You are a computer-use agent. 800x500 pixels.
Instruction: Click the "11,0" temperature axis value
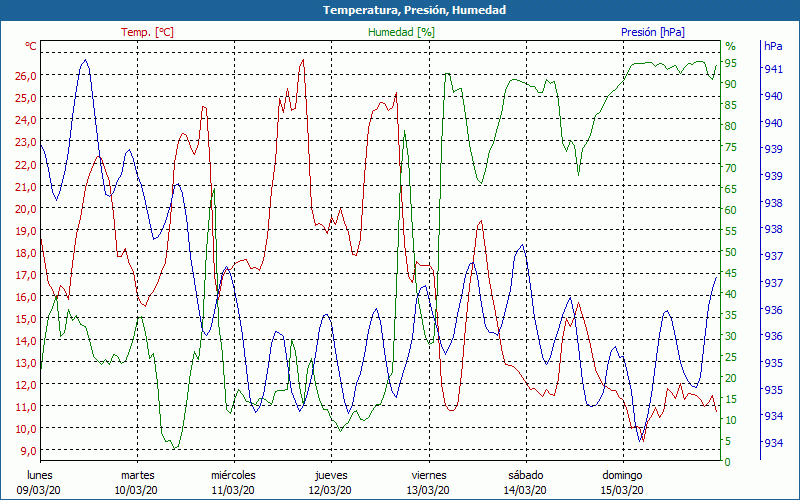coord(27,407)
